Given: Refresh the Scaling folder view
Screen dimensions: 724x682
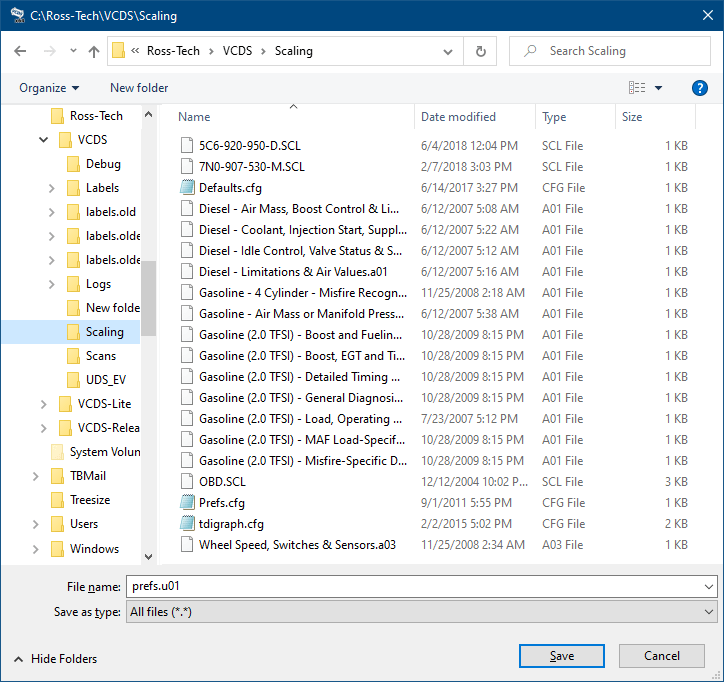Looking at the screenshot, I should pos(480,51).
